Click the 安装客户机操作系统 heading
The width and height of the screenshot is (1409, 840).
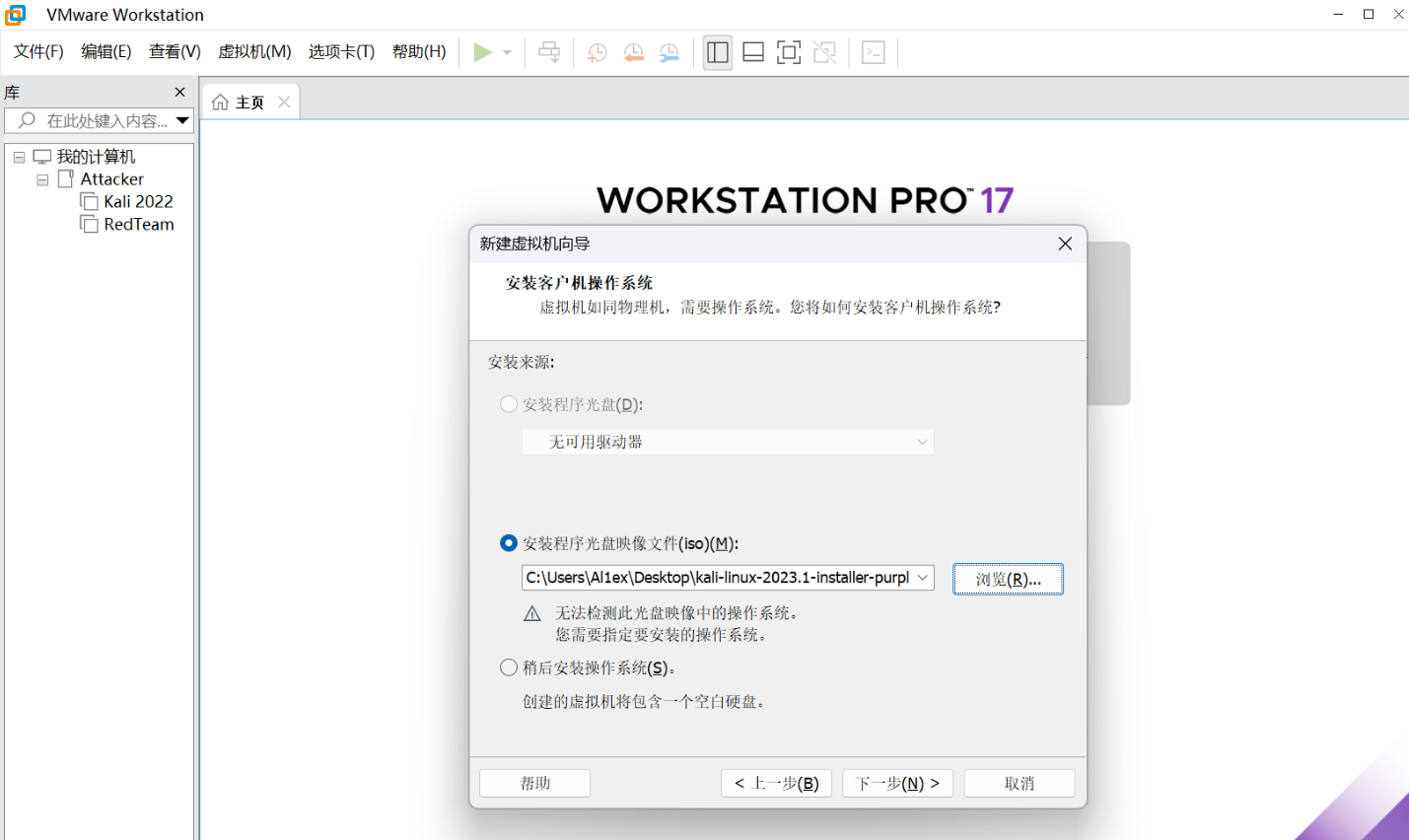coord(579,283)
